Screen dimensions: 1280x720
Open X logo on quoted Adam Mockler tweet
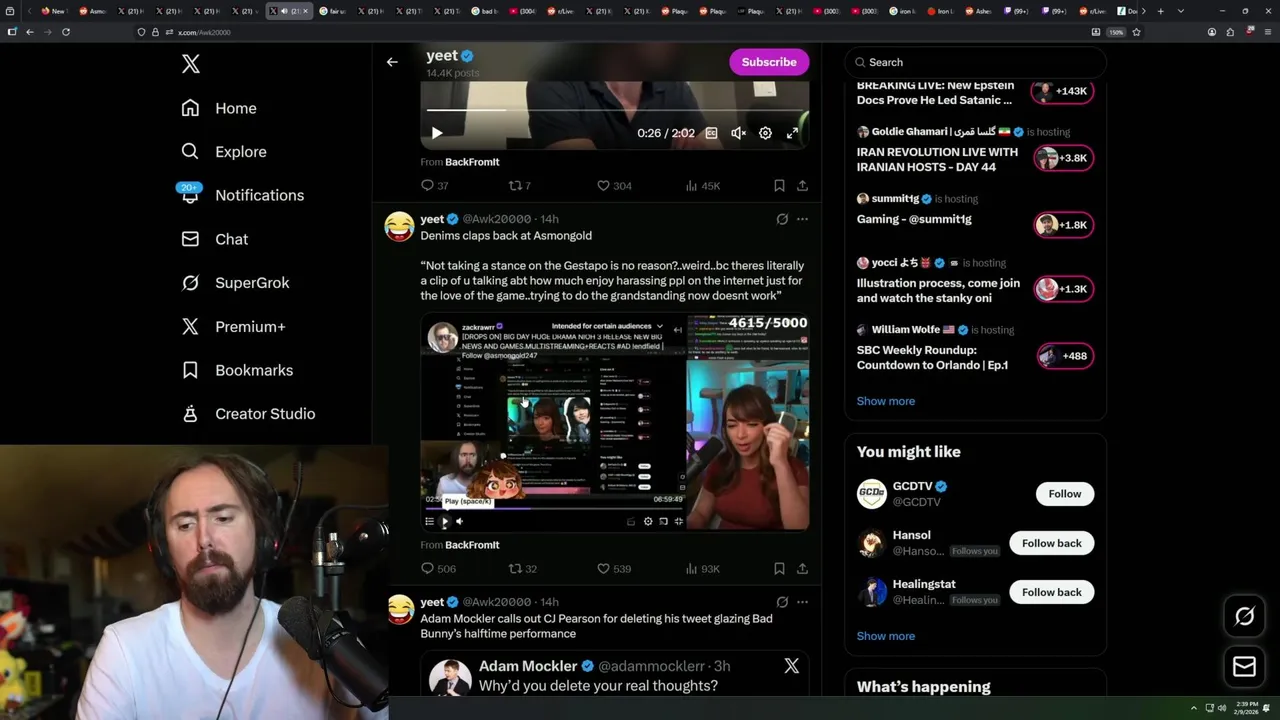pos(791,666)
